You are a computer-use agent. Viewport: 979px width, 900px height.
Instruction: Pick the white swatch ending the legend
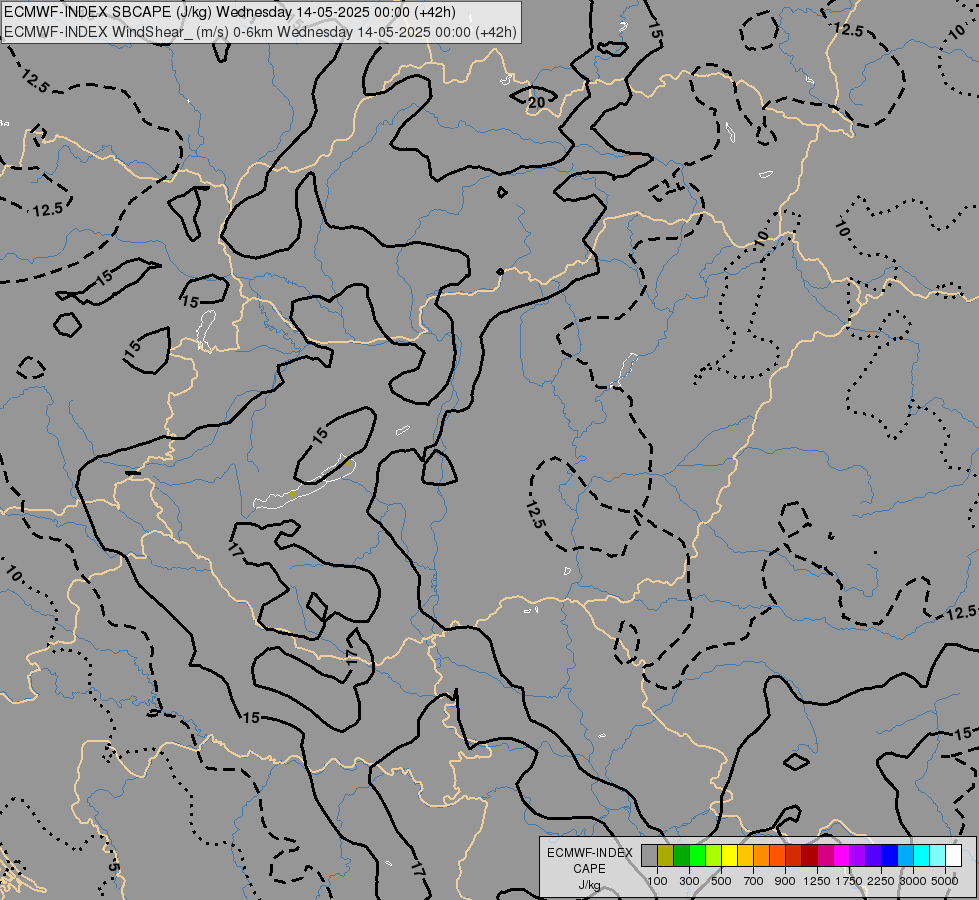pos(953,856)
